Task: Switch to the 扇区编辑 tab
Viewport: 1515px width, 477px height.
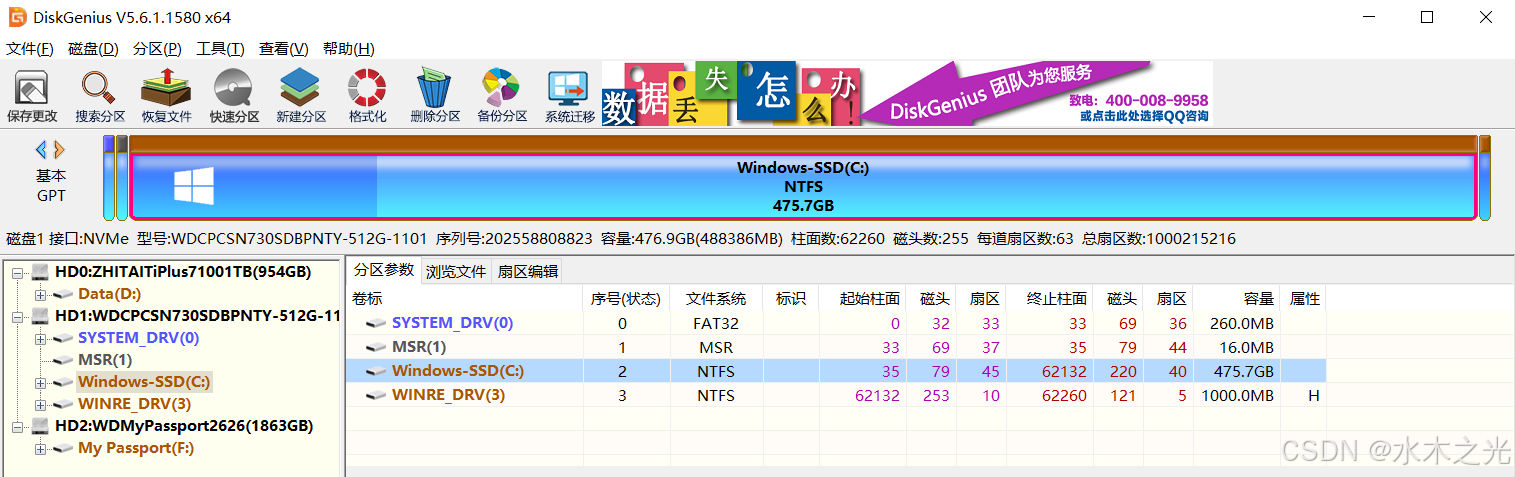Action: coord(528,271)
